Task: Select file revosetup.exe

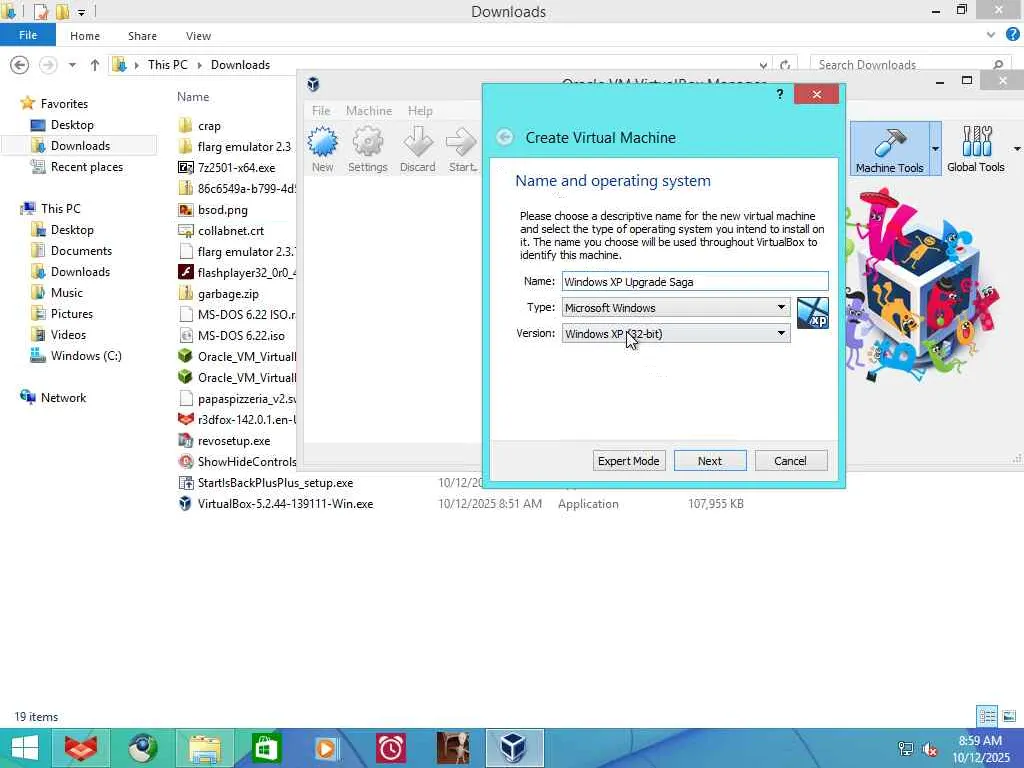Action: coord(234,441)
